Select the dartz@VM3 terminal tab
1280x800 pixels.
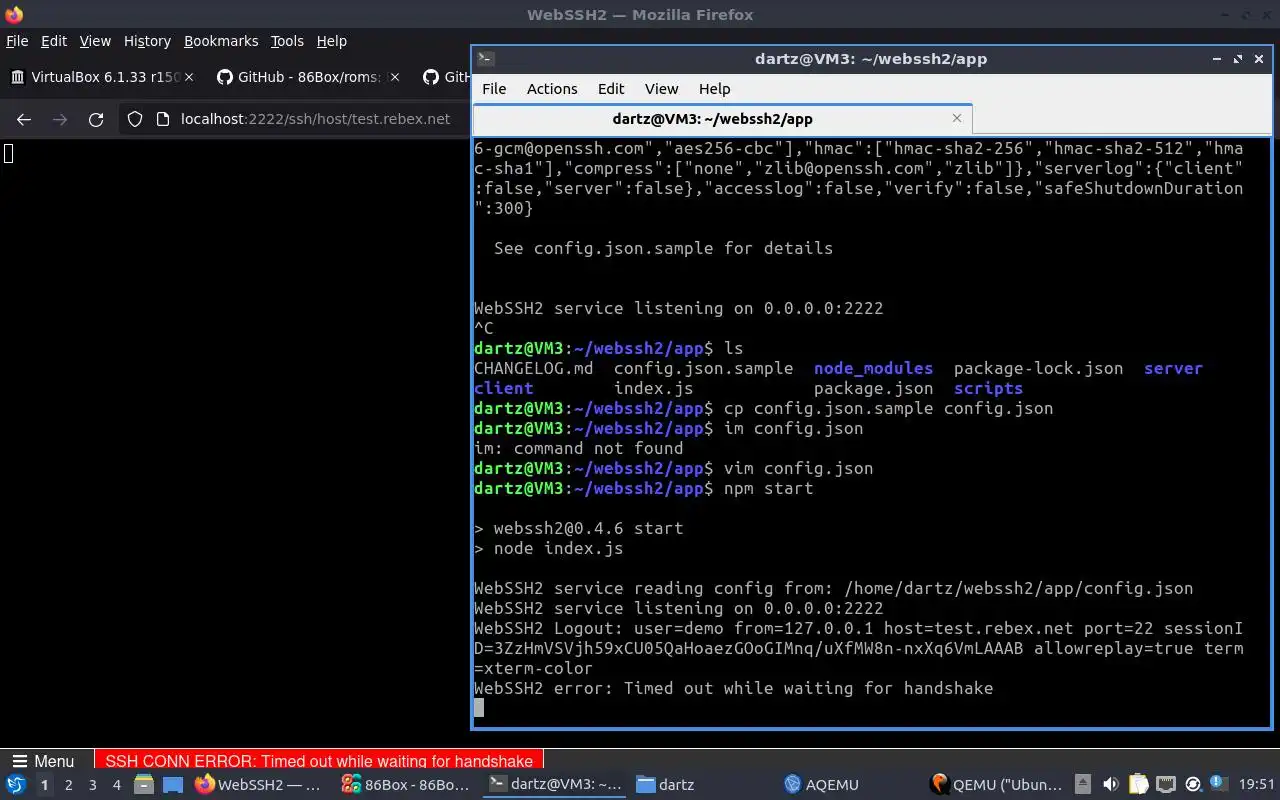pyautogui.click(x=720, y=118)
